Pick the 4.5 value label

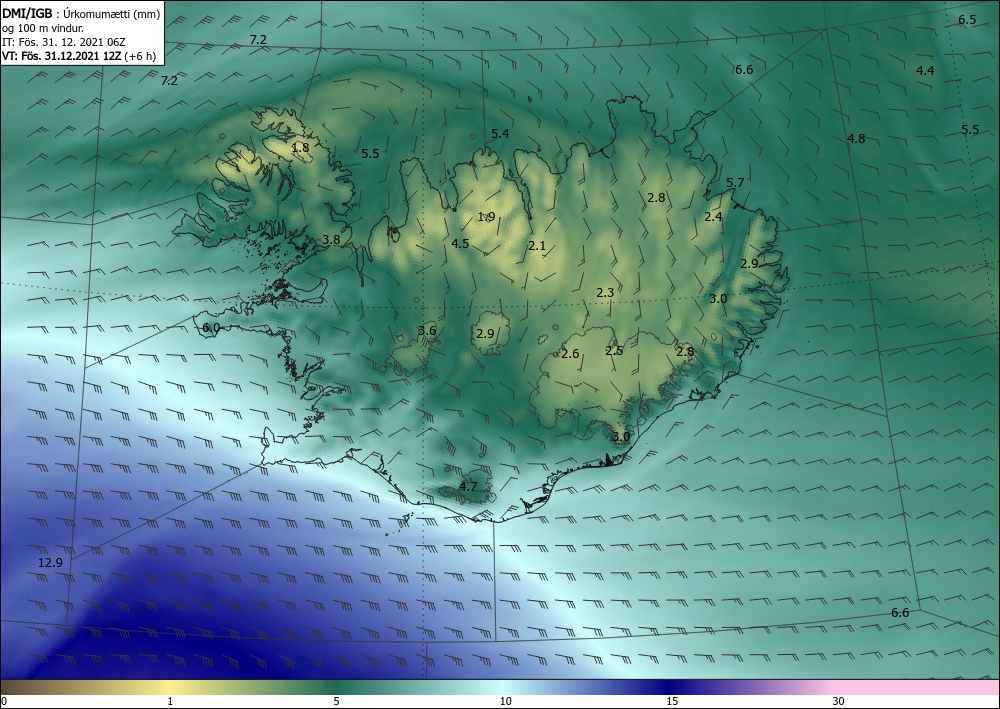pos(460,244)
